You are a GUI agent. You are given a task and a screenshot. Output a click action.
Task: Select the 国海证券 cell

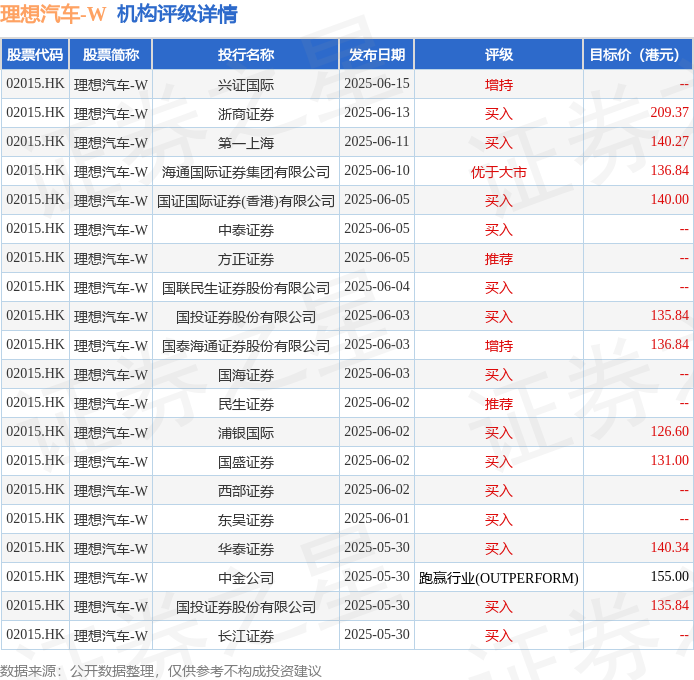click(246, 375)
